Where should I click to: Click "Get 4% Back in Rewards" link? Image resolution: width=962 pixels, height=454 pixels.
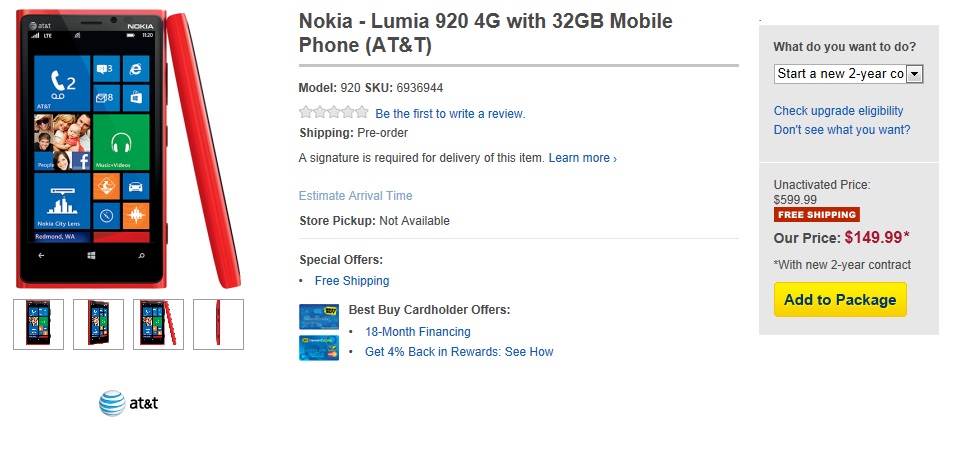tap(458, 352)
